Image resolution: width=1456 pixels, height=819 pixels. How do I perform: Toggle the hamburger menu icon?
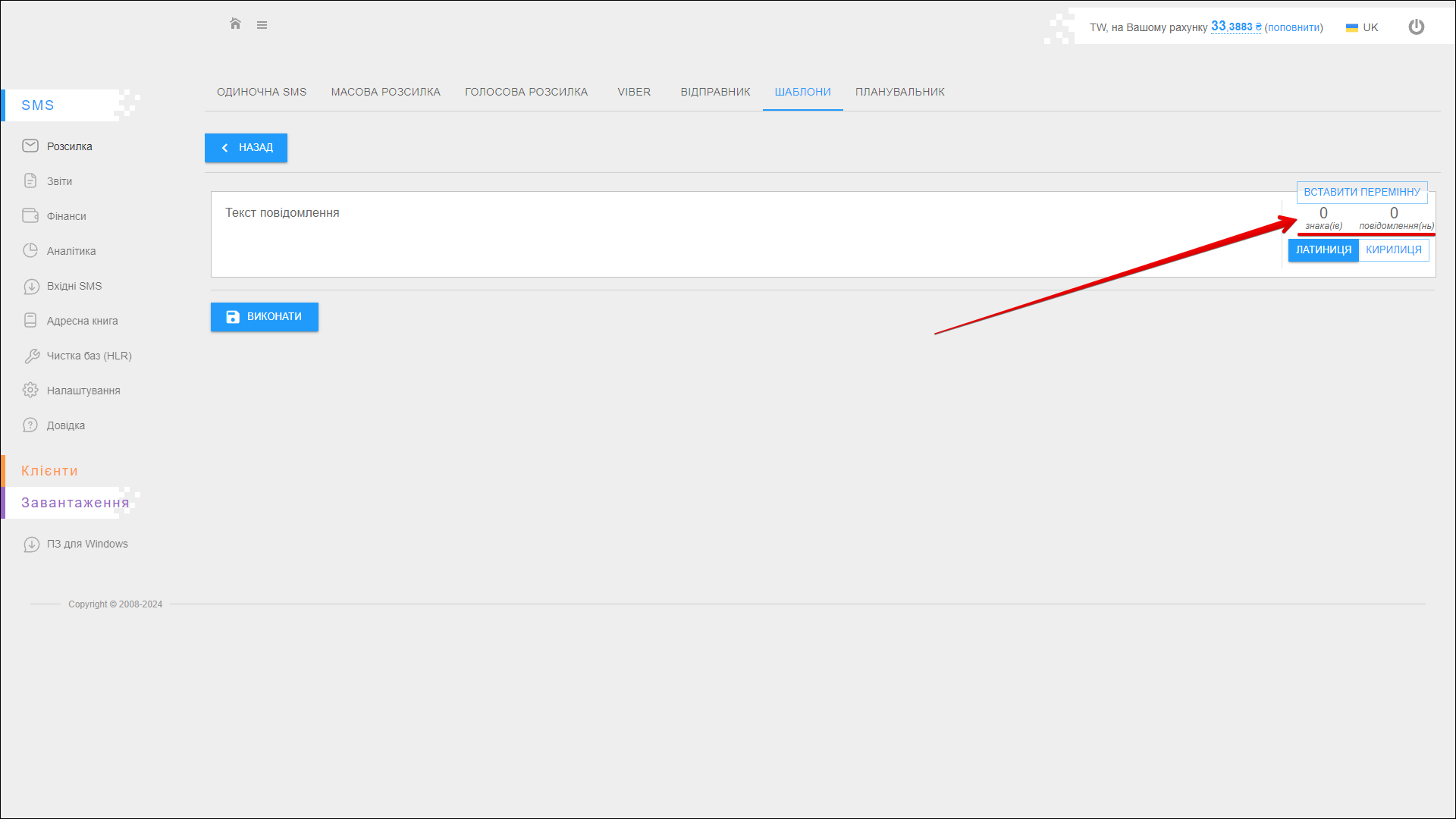tap(262, 25)
